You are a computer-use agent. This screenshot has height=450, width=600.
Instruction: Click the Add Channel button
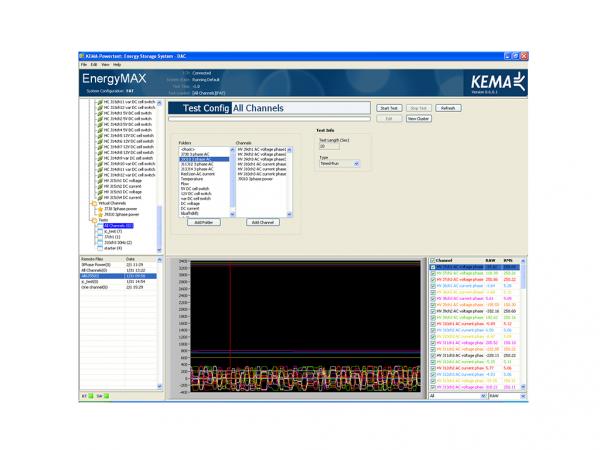click(x=263, y=222)
